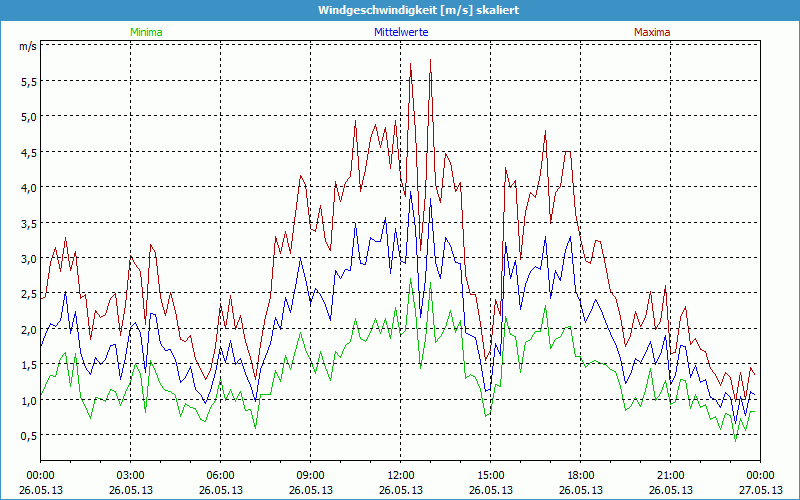800x500 pixels.
Task: Click the 0,5 y-axis value
Action: pos(28,435)
